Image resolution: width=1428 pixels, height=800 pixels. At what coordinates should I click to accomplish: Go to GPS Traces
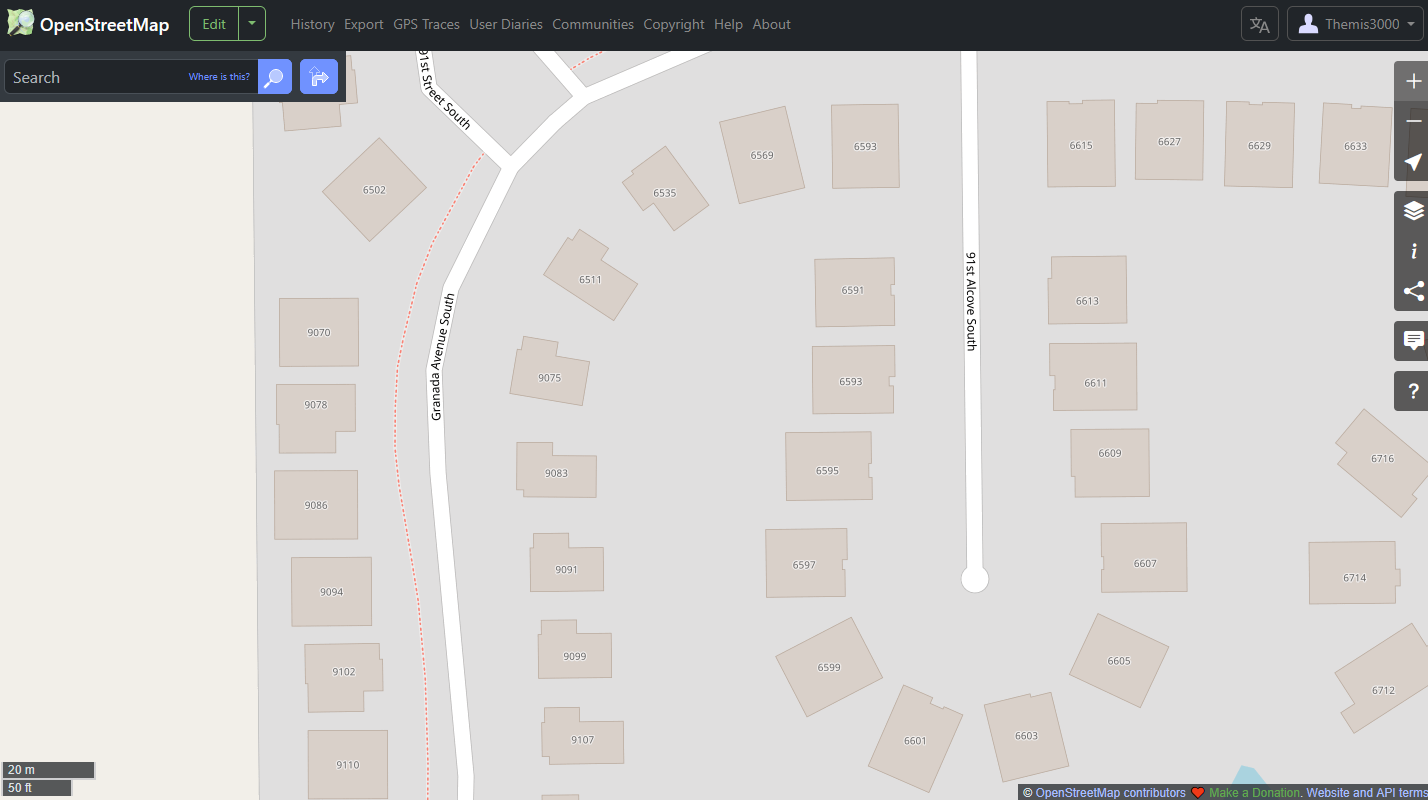pos(426,24)
